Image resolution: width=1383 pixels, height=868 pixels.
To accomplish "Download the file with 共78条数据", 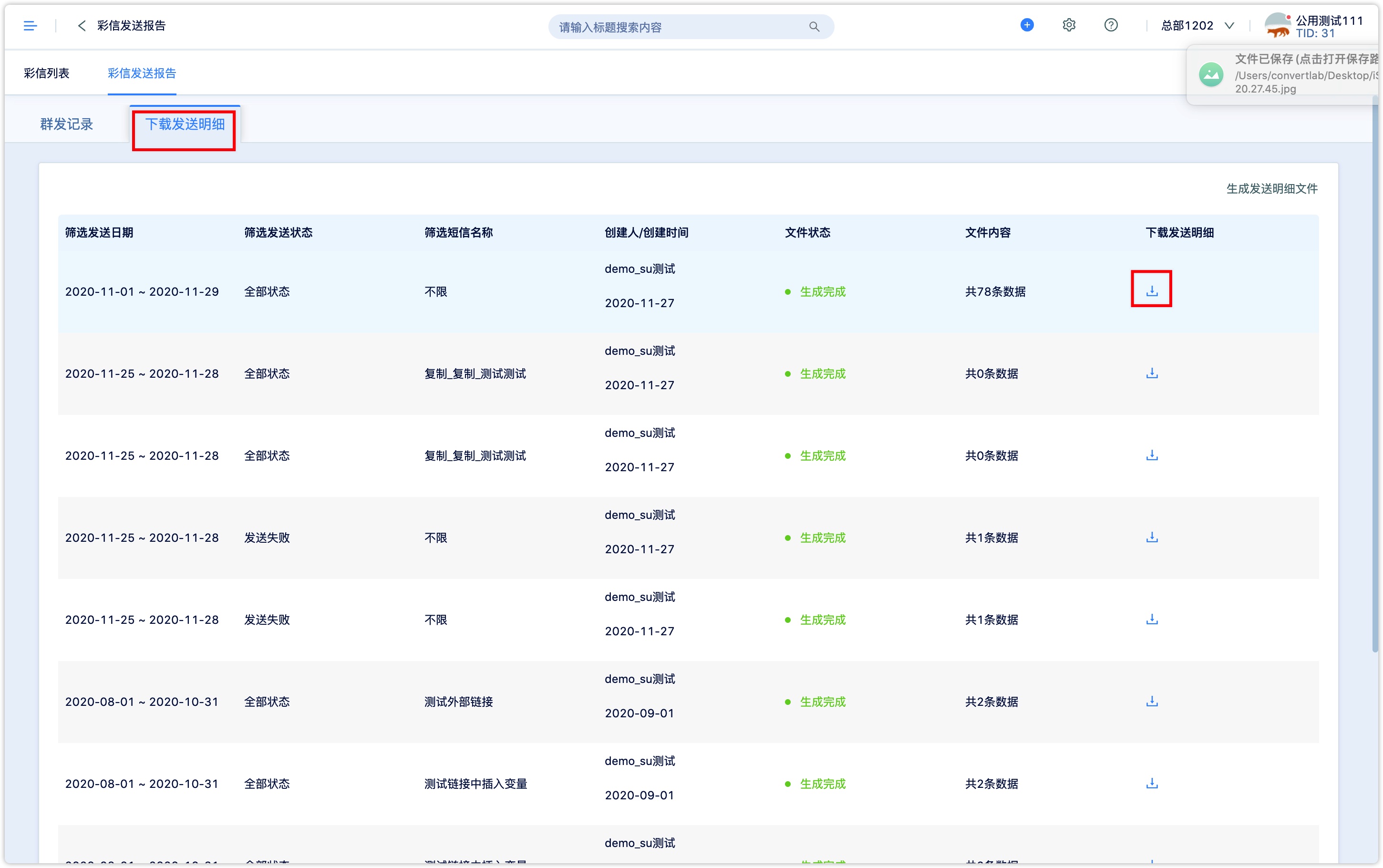I will pos(1151,291).
